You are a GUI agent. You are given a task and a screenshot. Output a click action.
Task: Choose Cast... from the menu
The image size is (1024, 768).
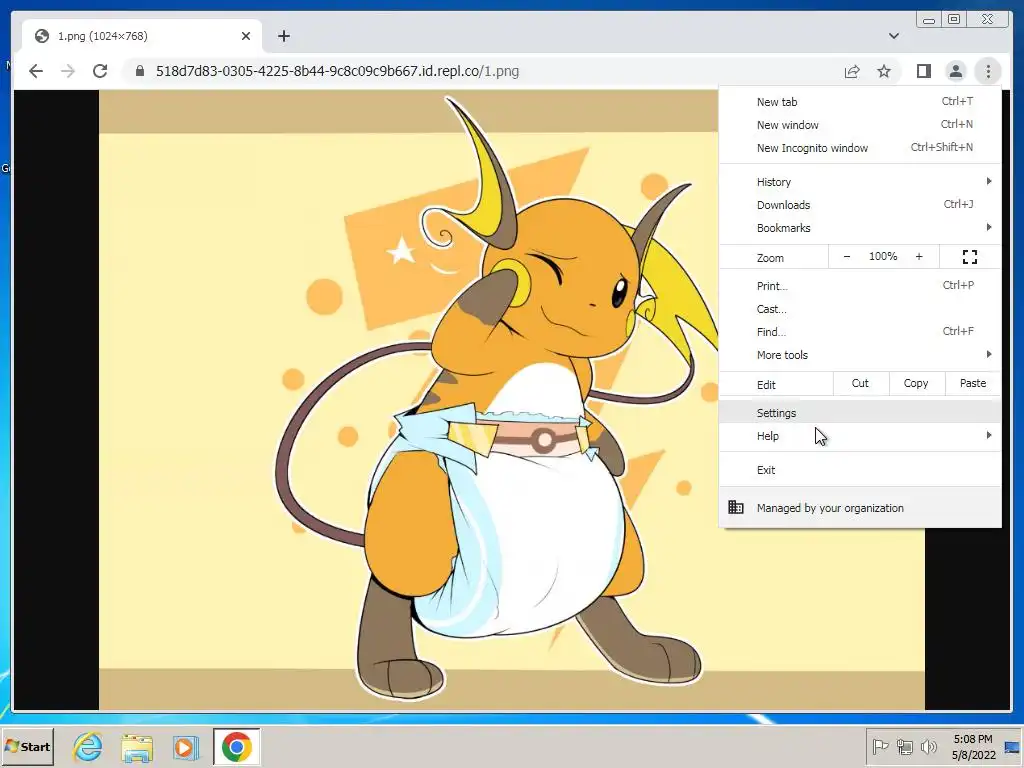860,309
